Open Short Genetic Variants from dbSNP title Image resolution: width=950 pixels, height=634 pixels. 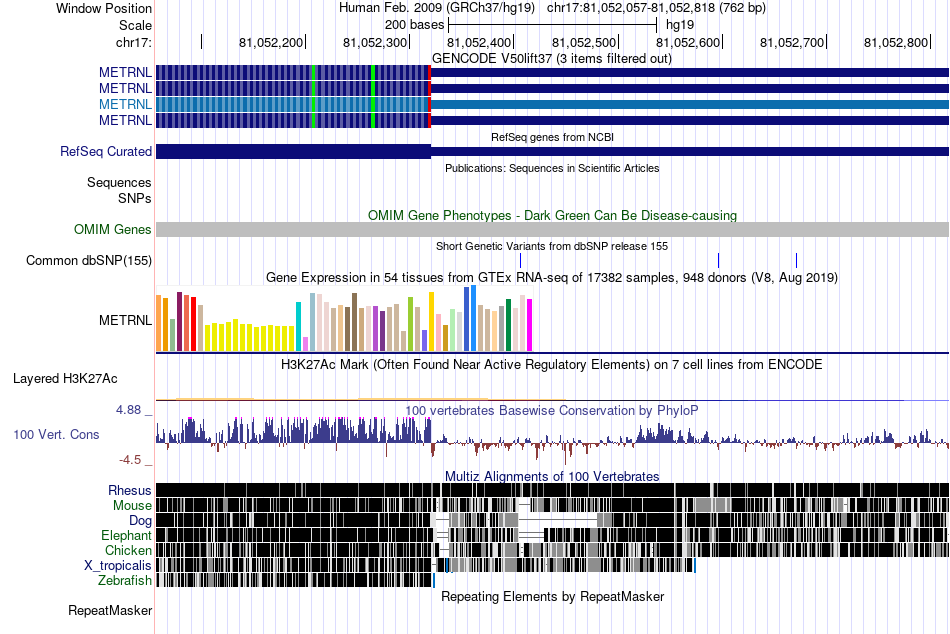[x=552, y=246]
